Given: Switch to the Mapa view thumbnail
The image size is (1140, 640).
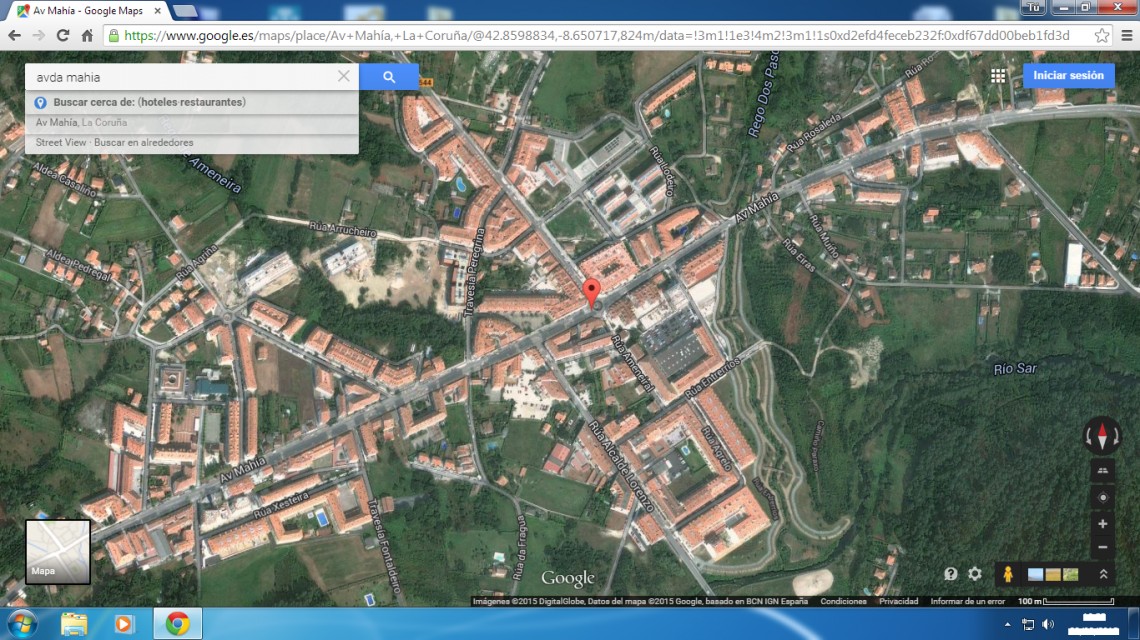Looking at the screenshot, I should tap(58, 551).
